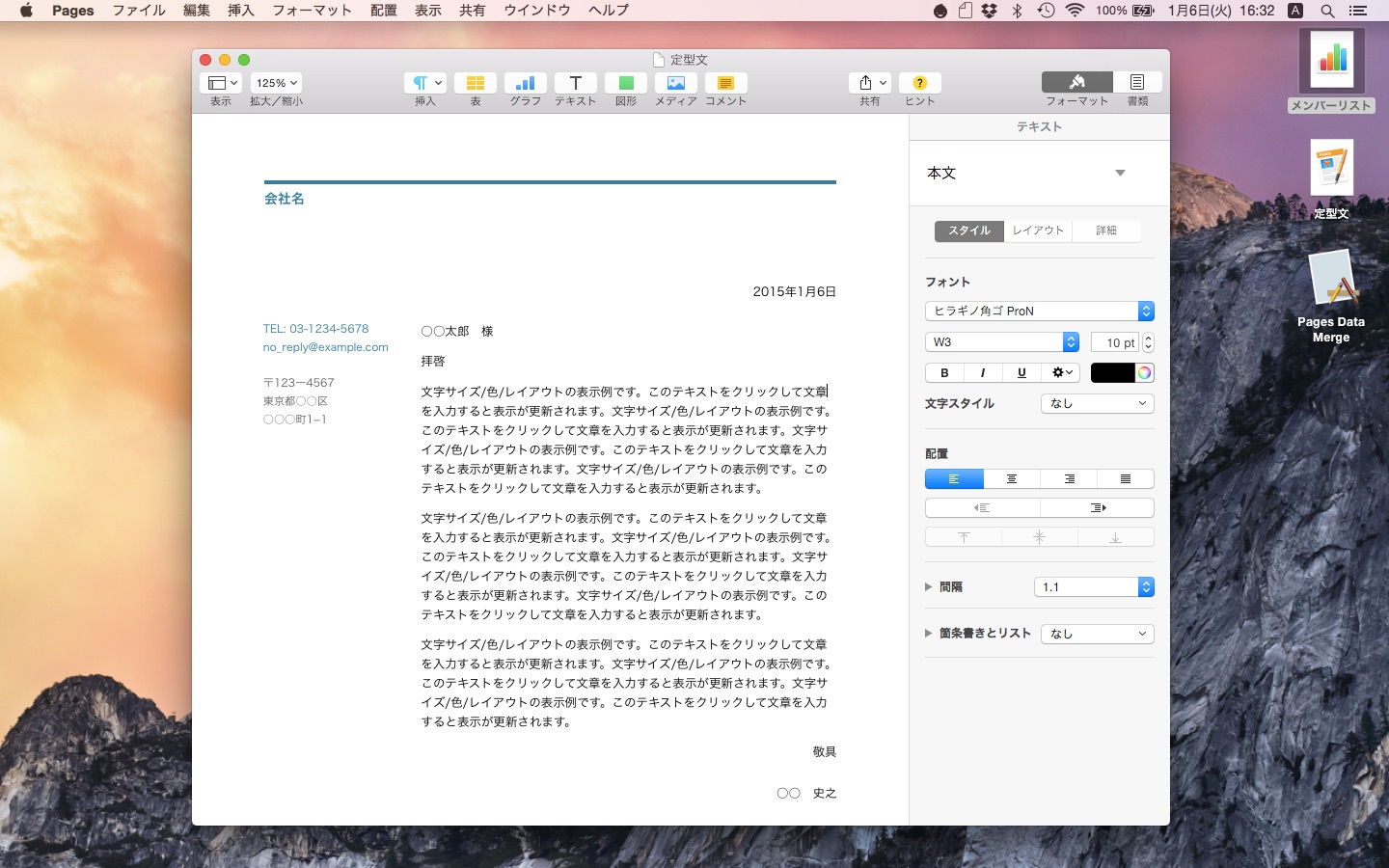Select the 定型文 desktop document icon
The height and width of the screenshot is (868, 1389).
pos(1331,178)
